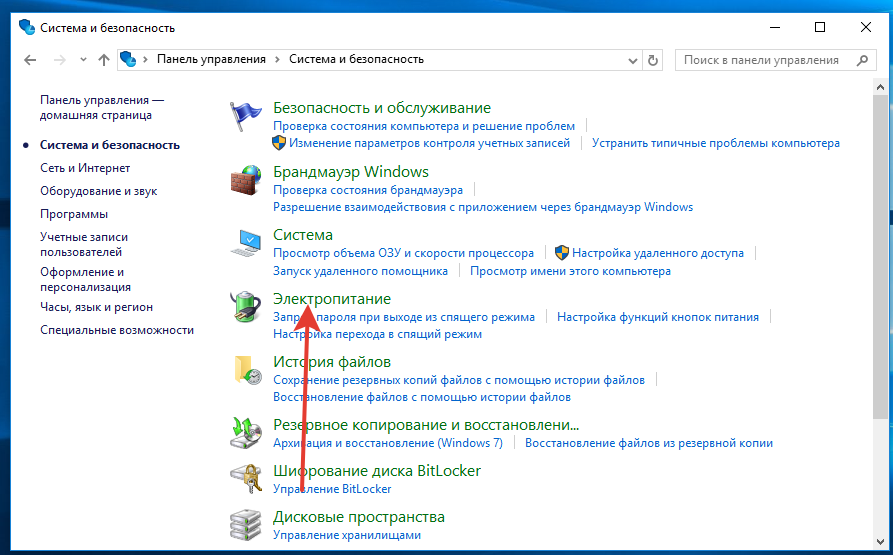Click Настройка перехода в спящий режим
This screenshot has width=893, height=555.
click(x=377, y=334)
